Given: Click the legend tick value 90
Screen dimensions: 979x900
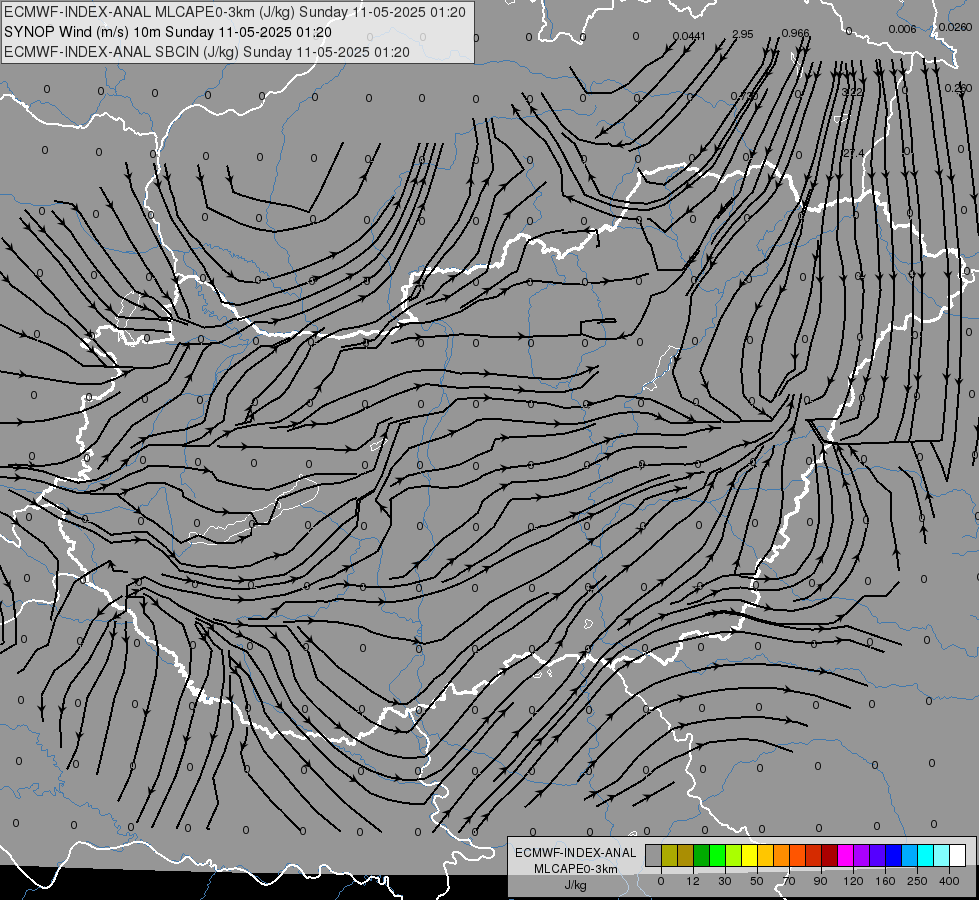Looking at the screenshot, I should (820, 881).
